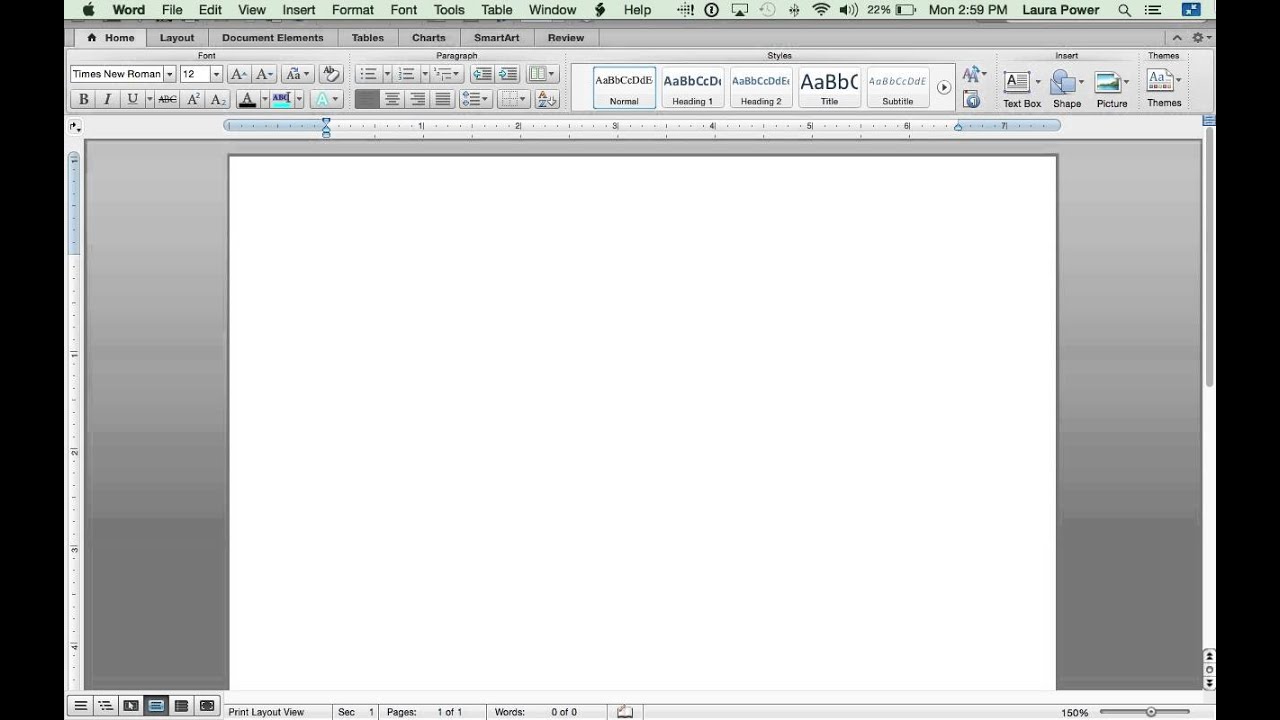Screen dimensions: 1280x720
Task: Open the Insert menu
Action: (x=298, y=10)
